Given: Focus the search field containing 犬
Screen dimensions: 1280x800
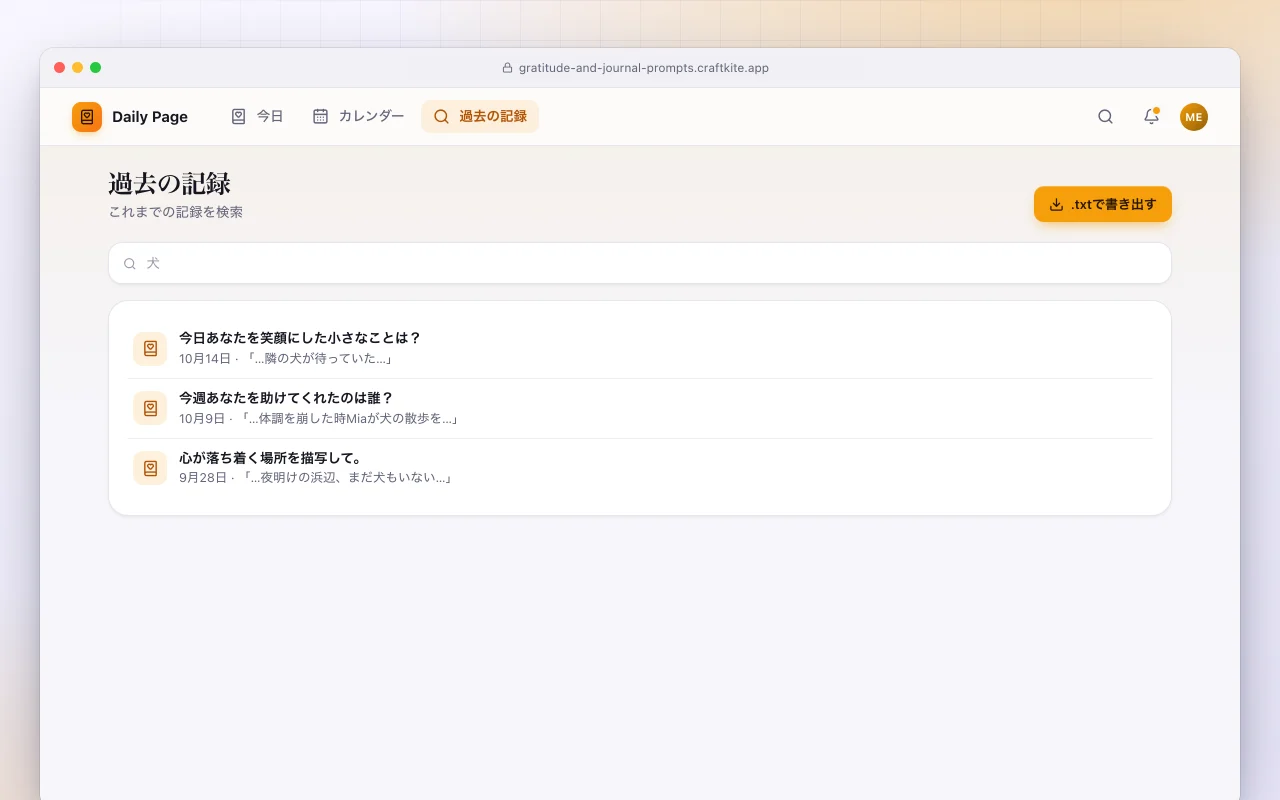Looking at the screenshot, I should coord(640,263).
